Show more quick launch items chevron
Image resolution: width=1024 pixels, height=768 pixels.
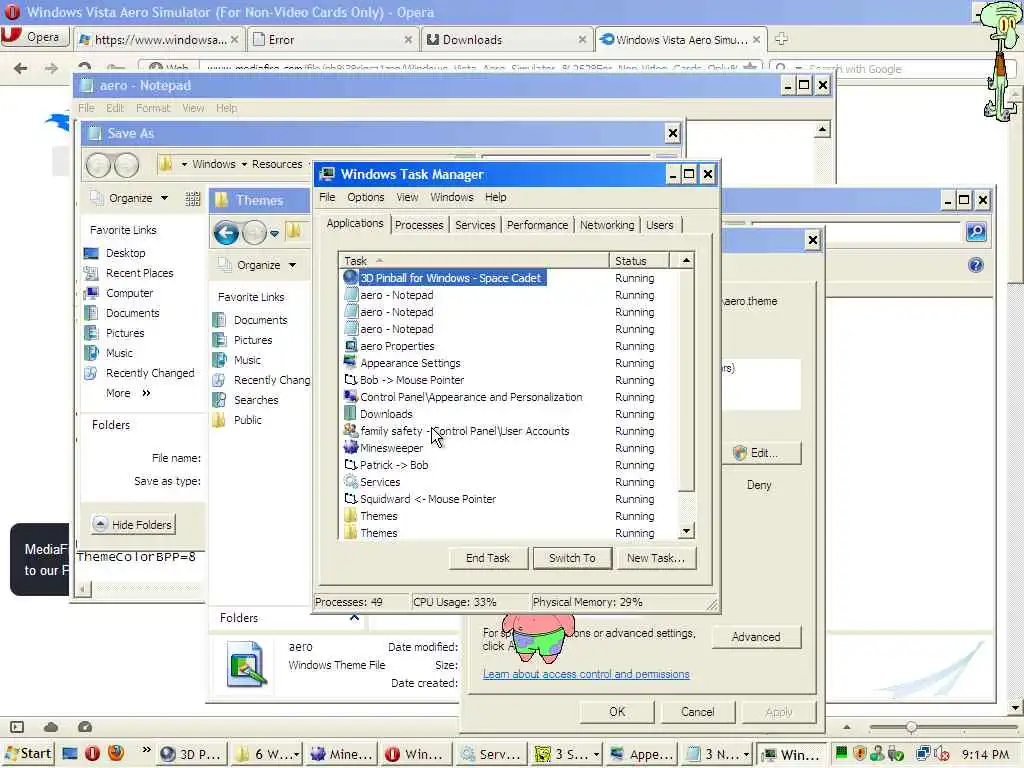146,750
